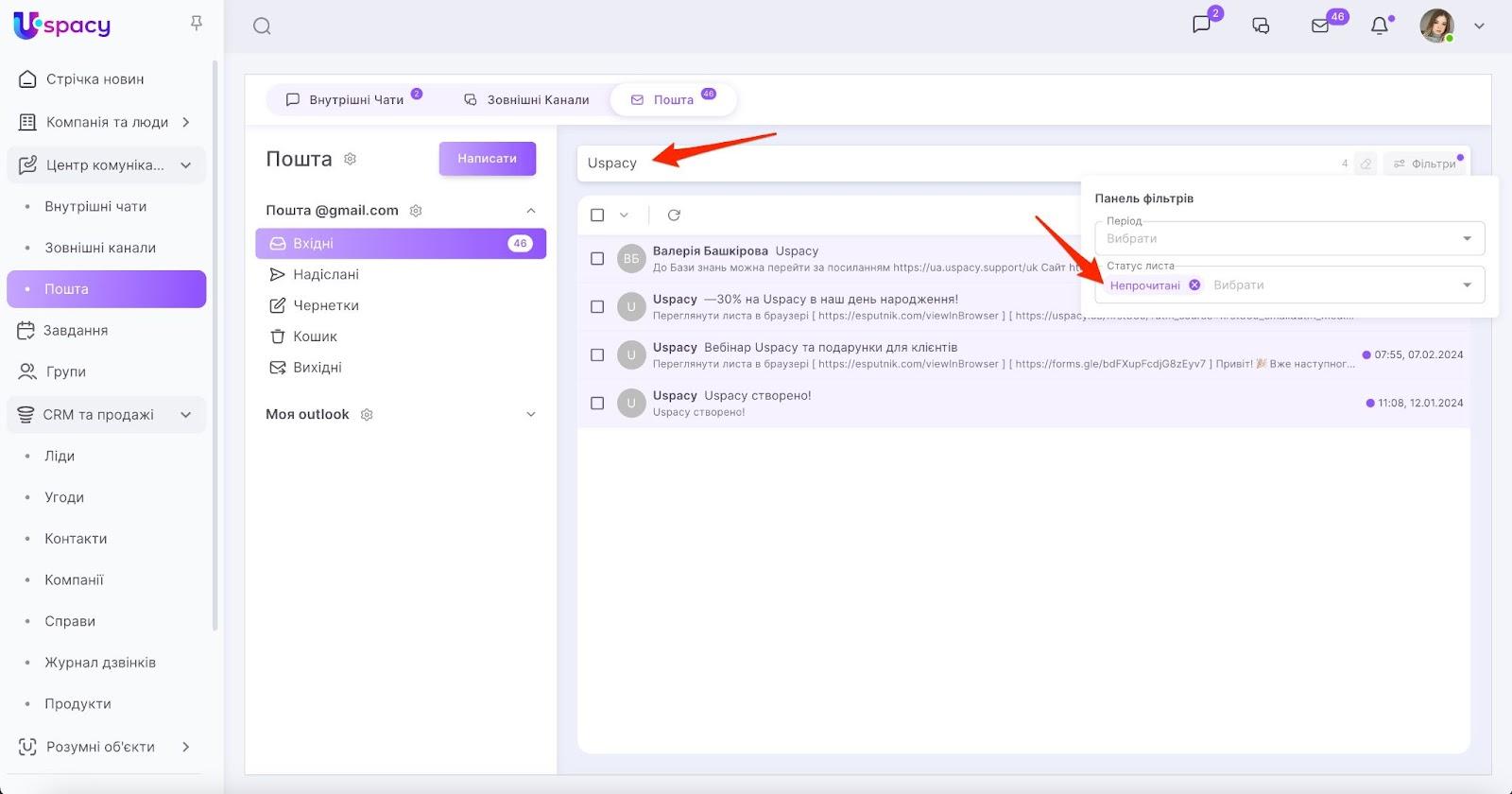Expand the Моя outlook mailbox section
1512x794 pixels.
(x=531, y=415)
